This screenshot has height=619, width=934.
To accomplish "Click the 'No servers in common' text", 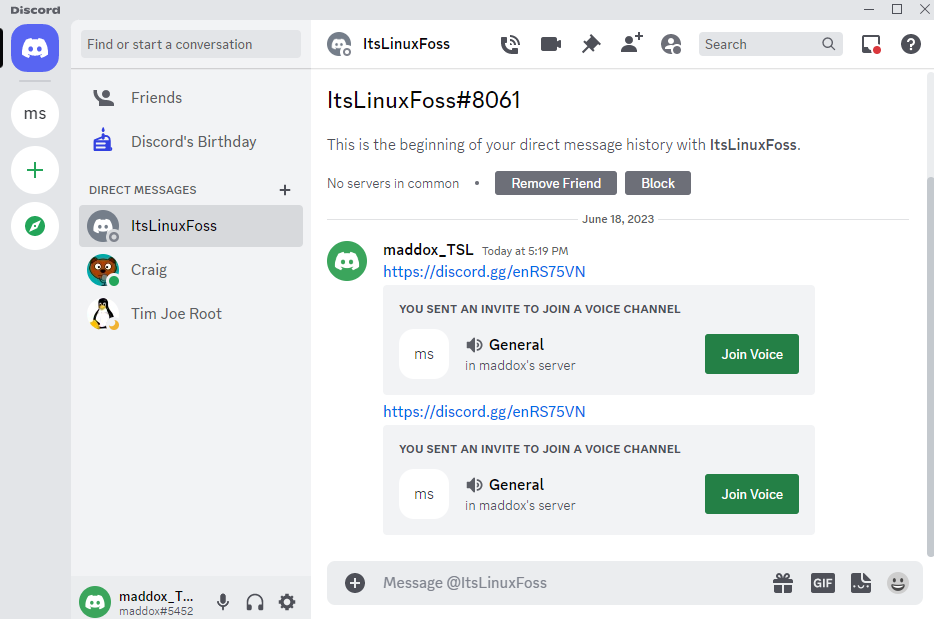I will tap(393, 183).
